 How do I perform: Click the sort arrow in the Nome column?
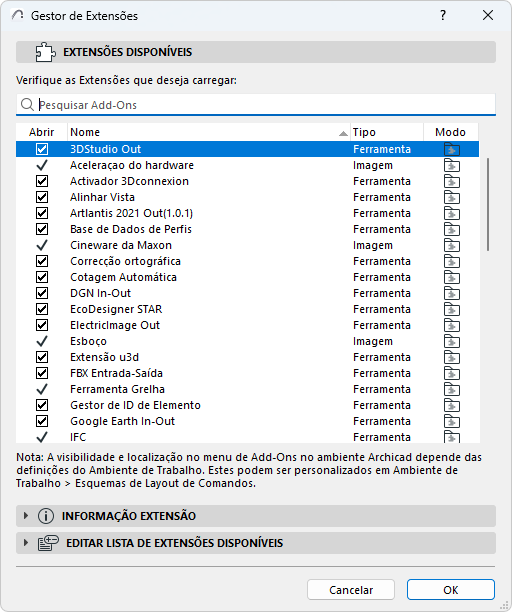343,133
